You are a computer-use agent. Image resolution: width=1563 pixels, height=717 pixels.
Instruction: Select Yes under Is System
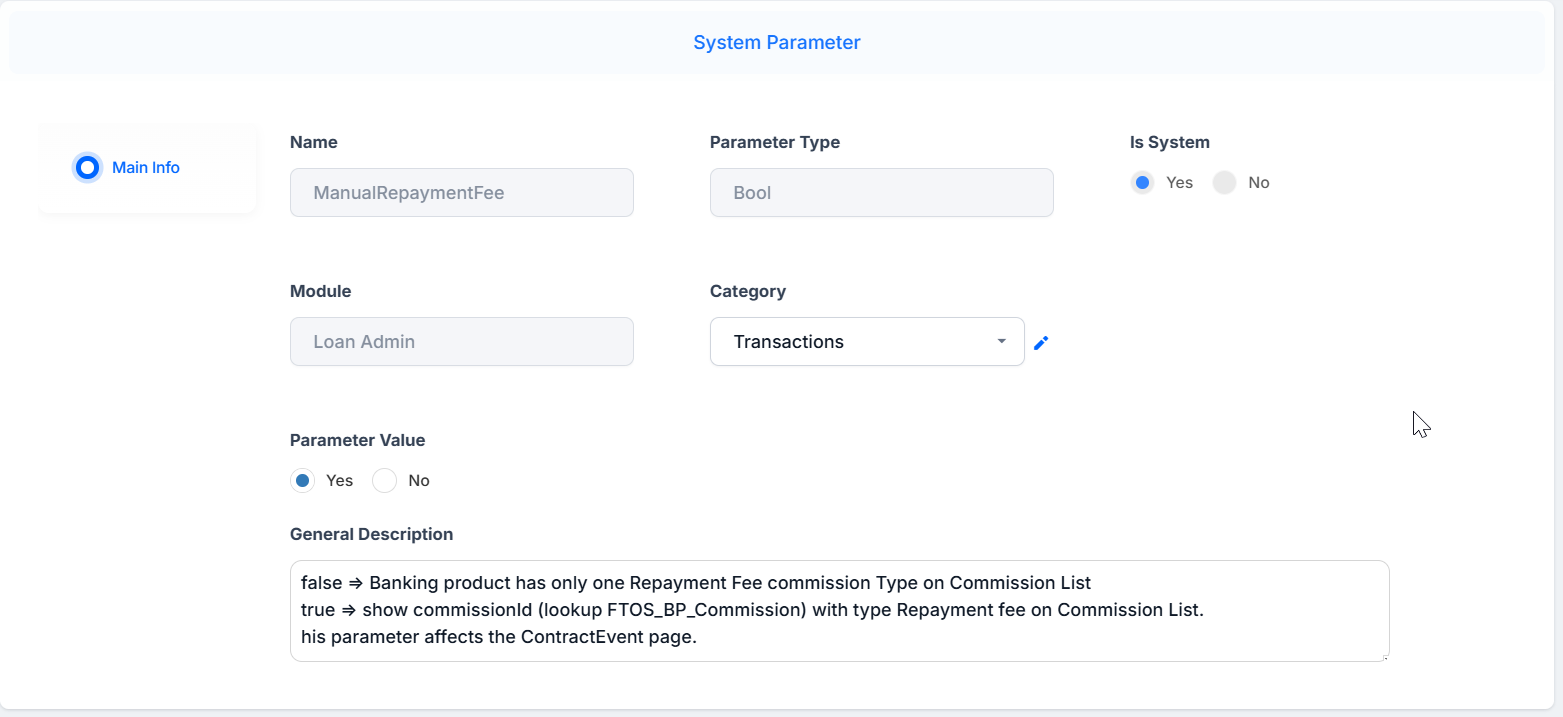pyautogui.click(x=1142, y=183)
